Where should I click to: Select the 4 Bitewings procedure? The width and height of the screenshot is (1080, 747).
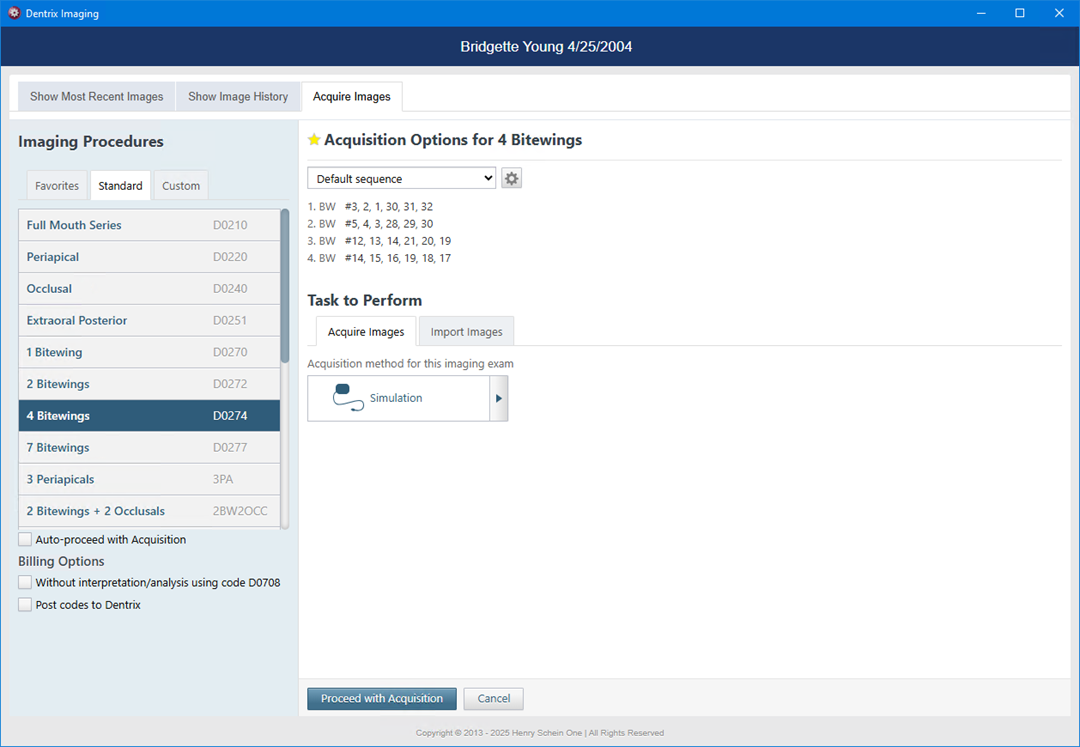(x=149, y=416)
